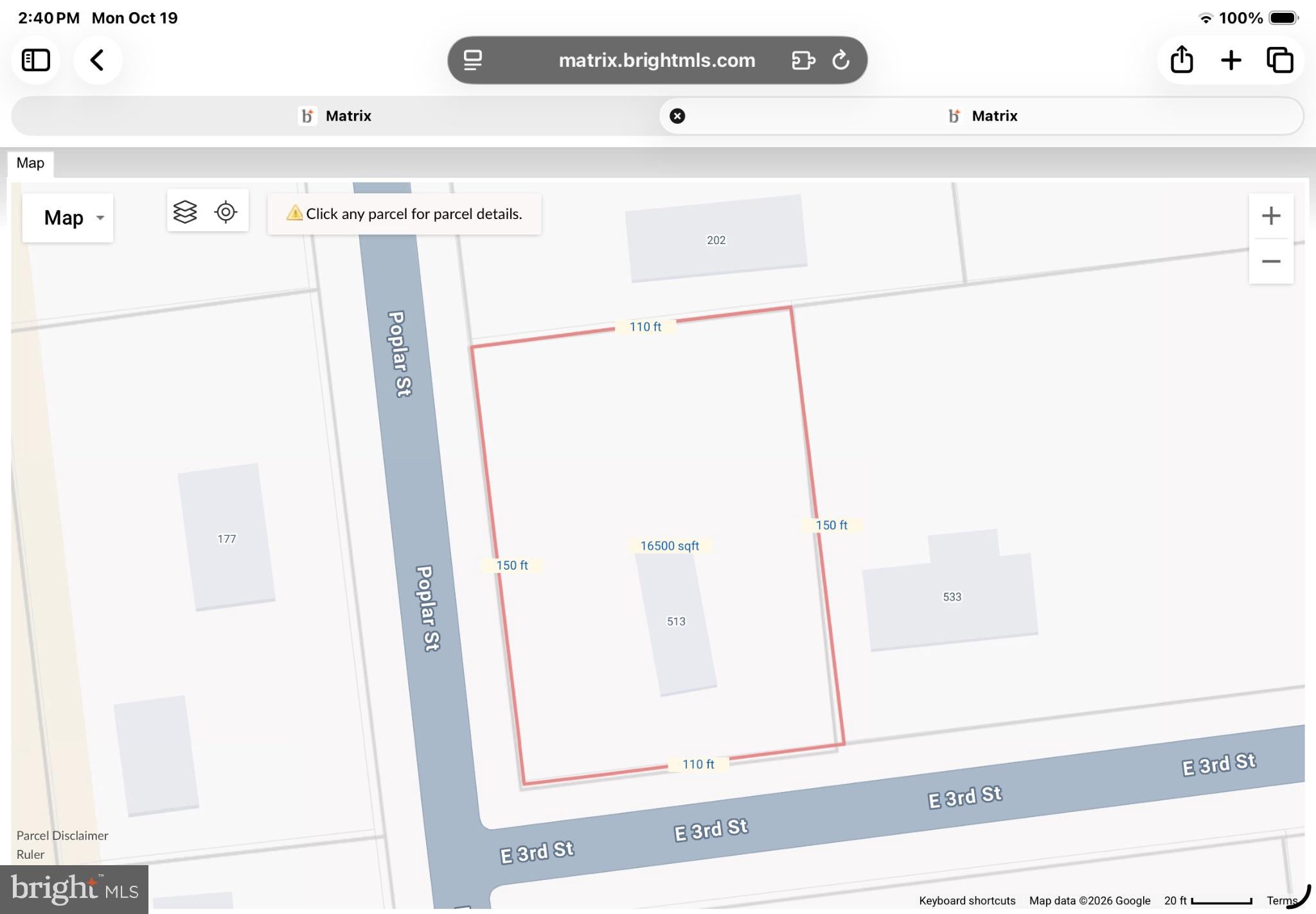Close the second Matrix tab
This screenshot has width=1316, height=914.
[x=677, y=116]
